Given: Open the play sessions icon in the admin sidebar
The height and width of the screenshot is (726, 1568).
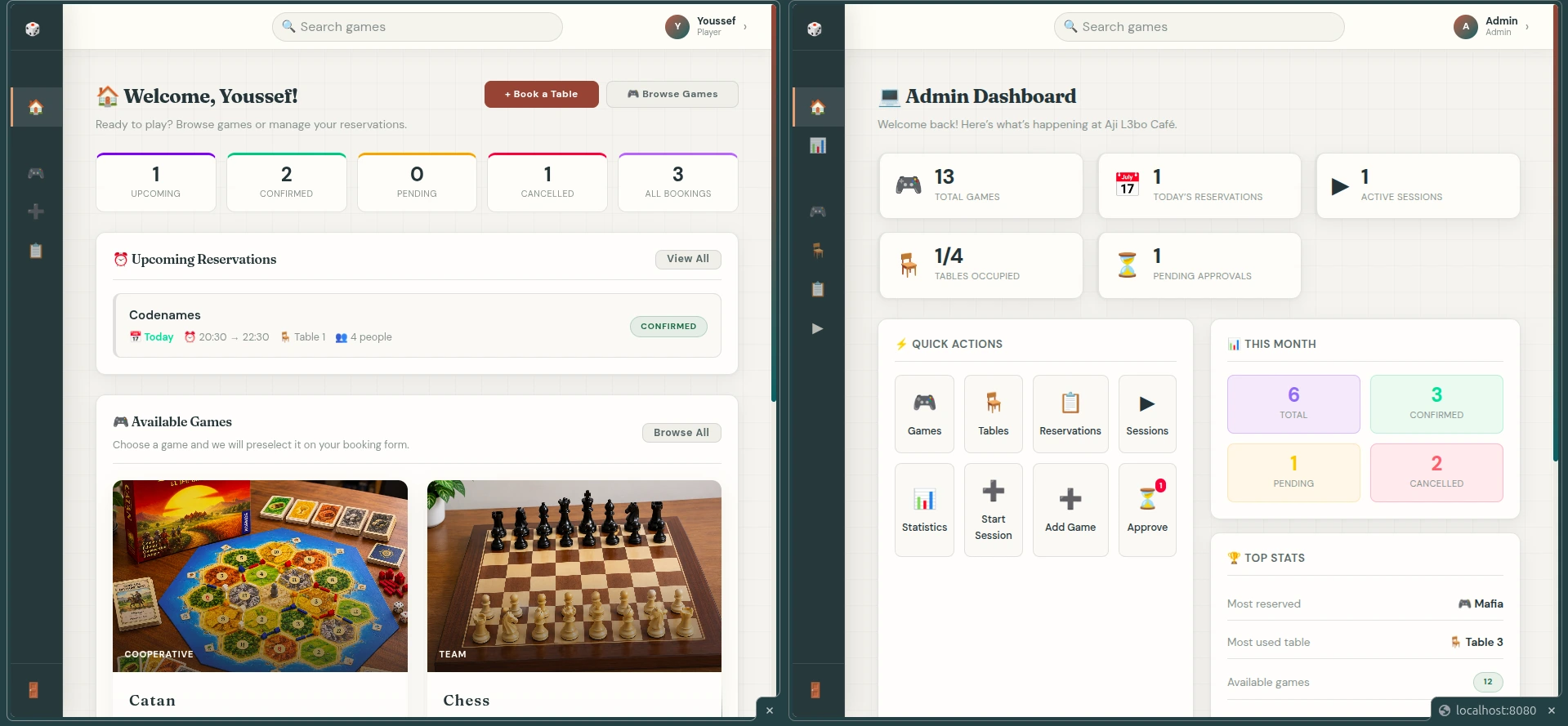Looking at the screenshot, I should [818, 328].
